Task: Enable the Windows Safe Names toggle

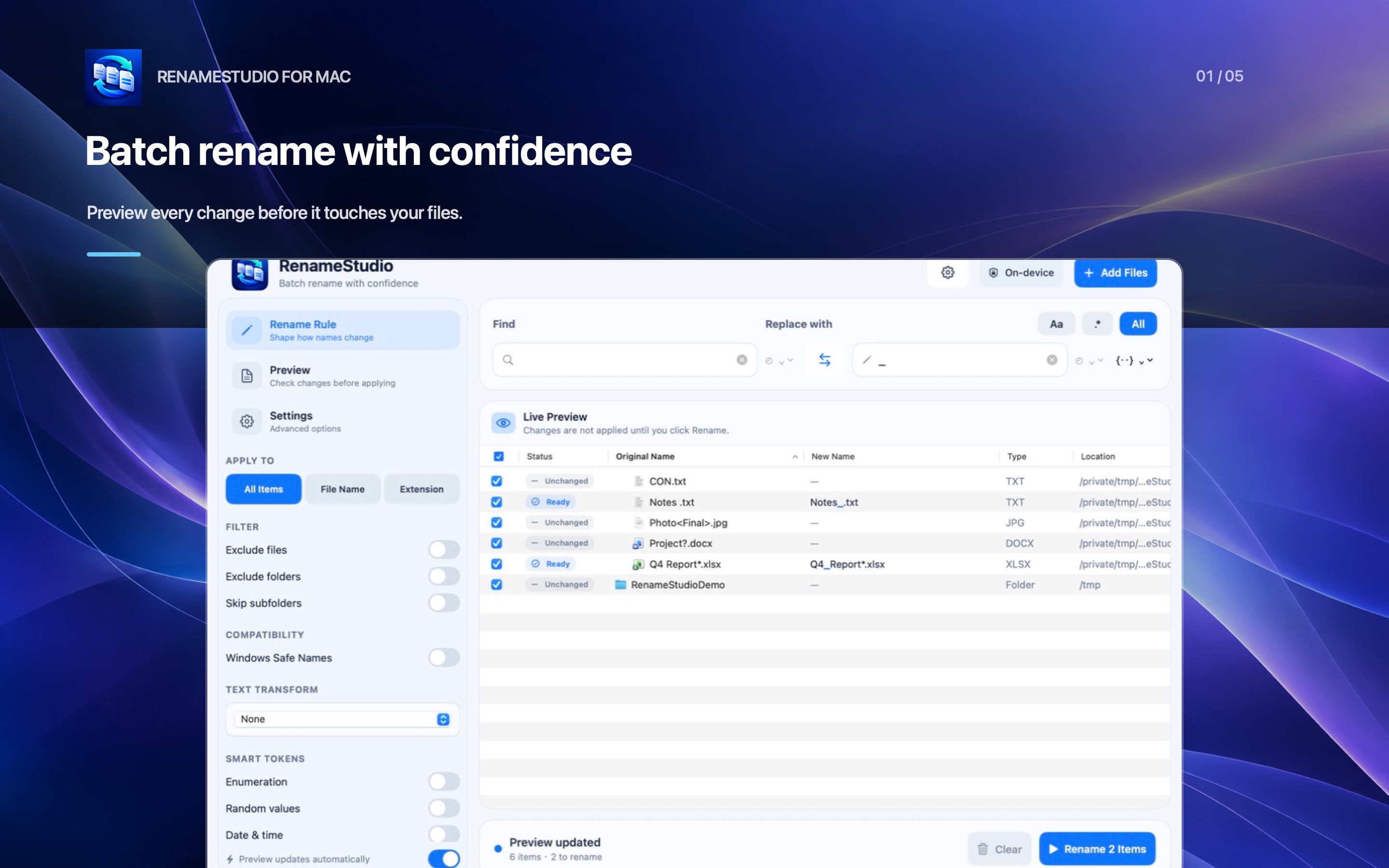Action: tap(444, 657)
